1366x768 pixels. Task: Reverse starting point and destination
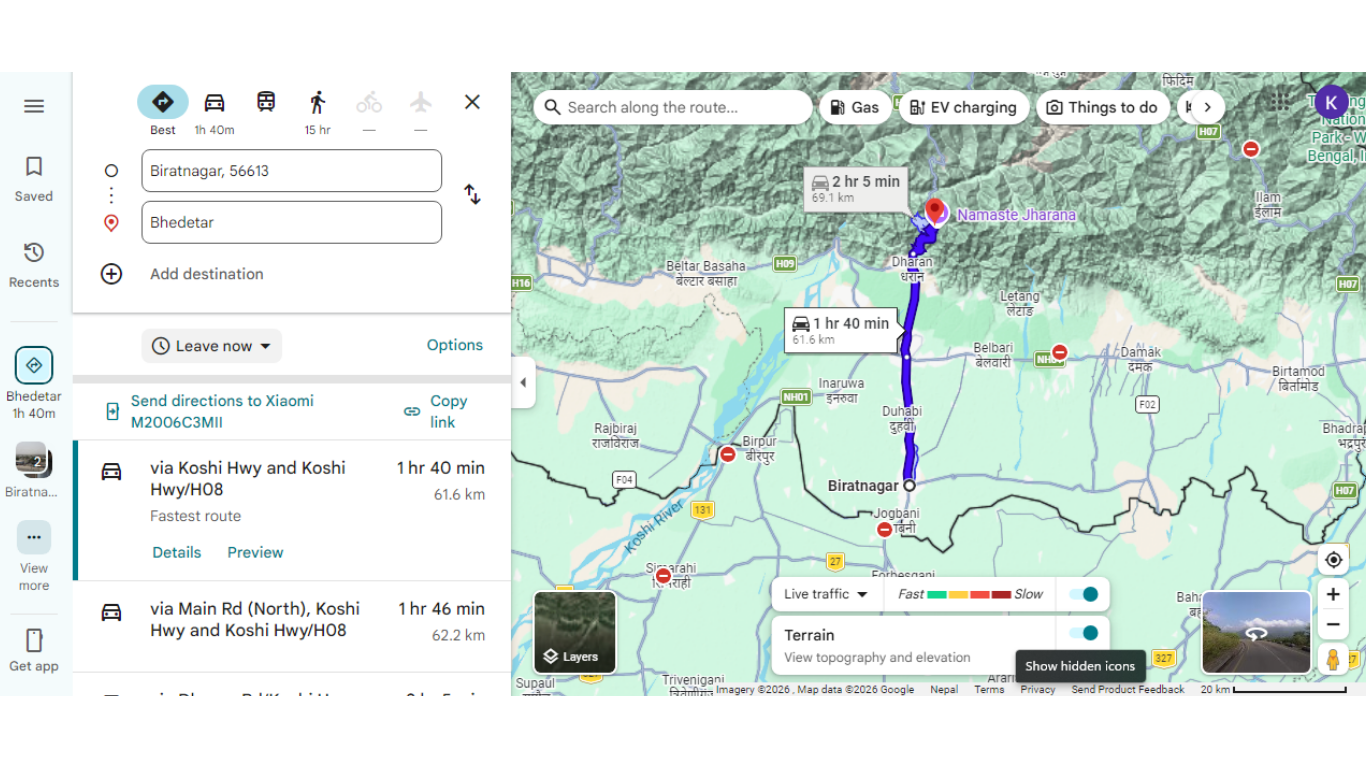473,194
